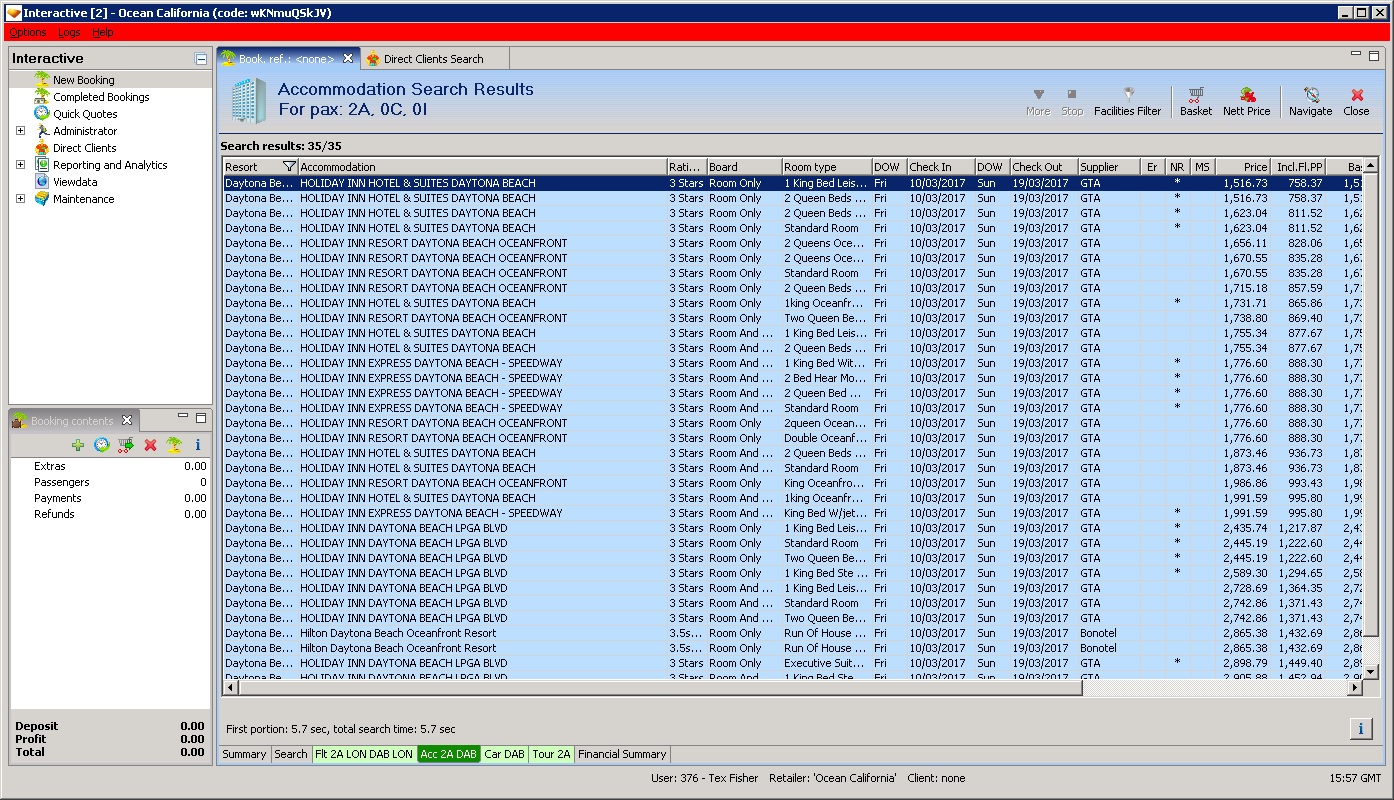
Task: Sort results by the Accommodation column header
Action: click(x=483, y=167)
